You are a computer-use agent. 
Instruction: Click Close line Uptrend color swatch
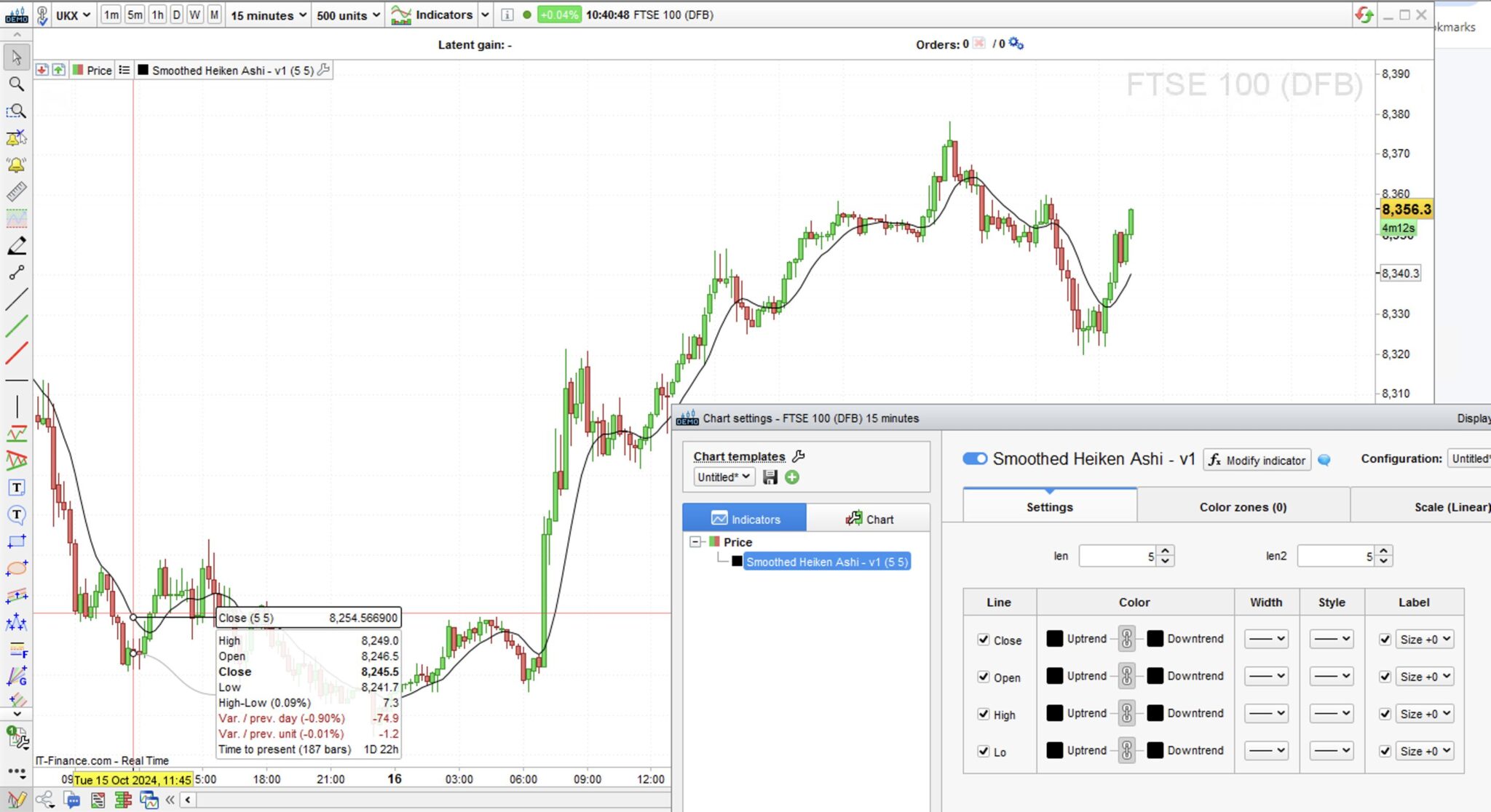pyautogui.click(x=1054, y=639)
